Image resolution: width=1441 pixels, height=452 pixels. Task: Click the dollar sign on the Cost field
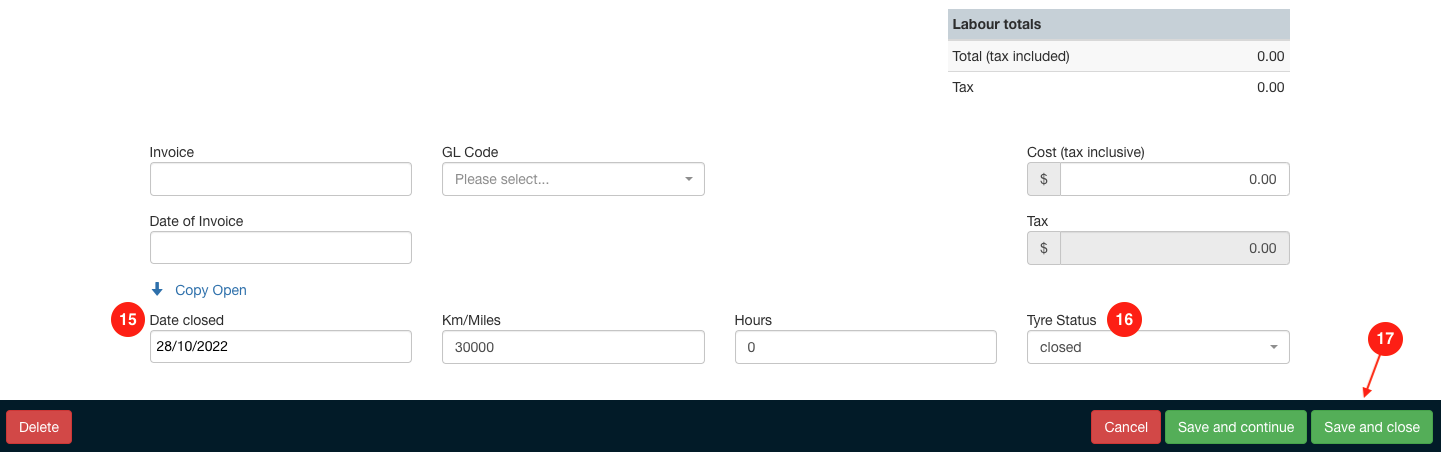click(1044, 180)
